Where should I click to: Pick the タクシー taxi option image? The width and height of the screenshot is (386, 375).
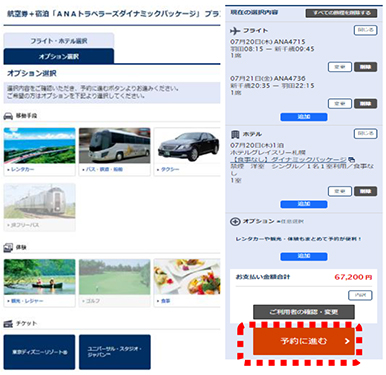pyautogui.click(x=188, y=146)
